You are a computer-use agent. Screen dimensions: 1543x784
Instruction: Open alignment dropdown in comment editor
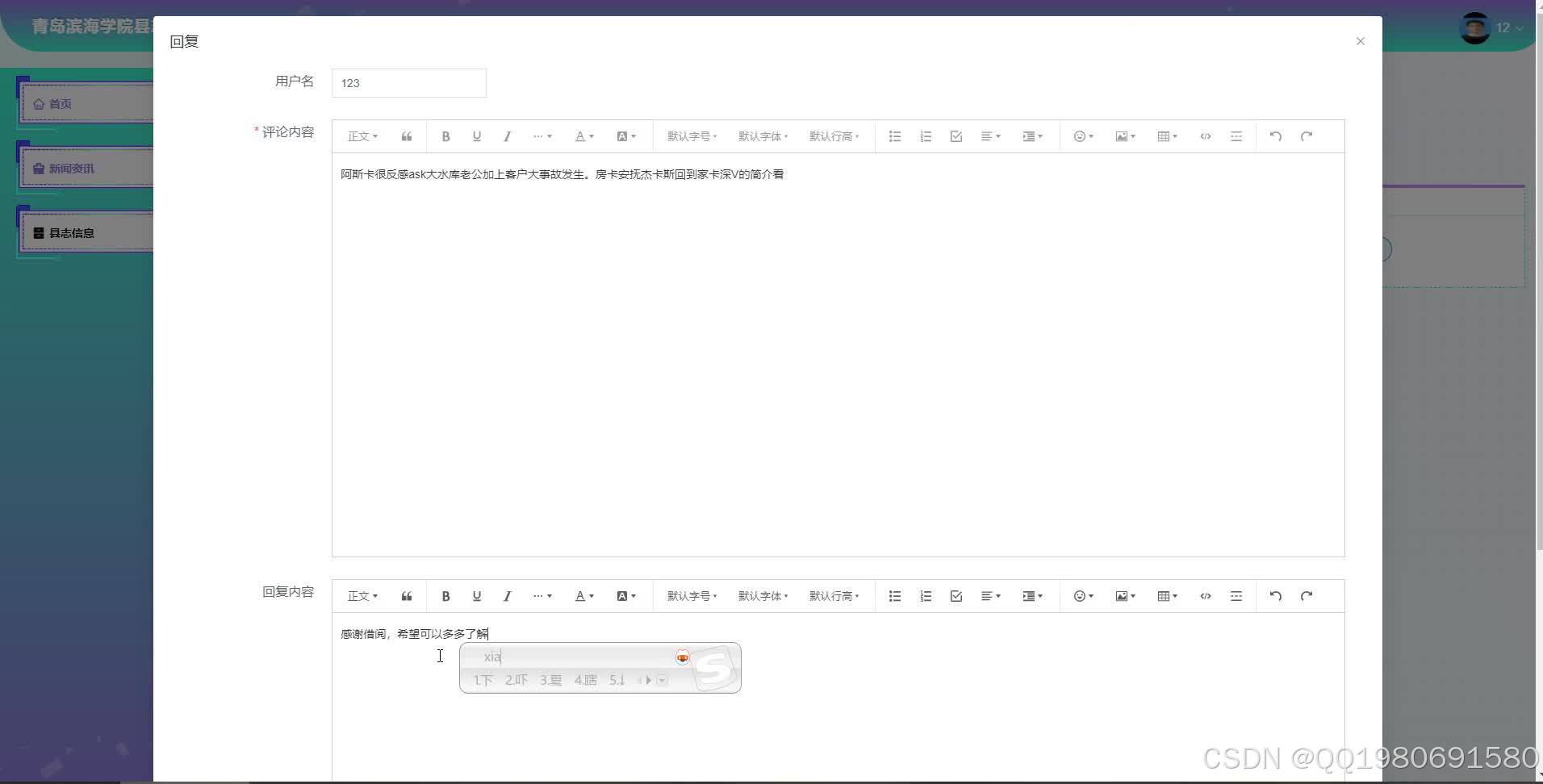(x=991, y=136)
